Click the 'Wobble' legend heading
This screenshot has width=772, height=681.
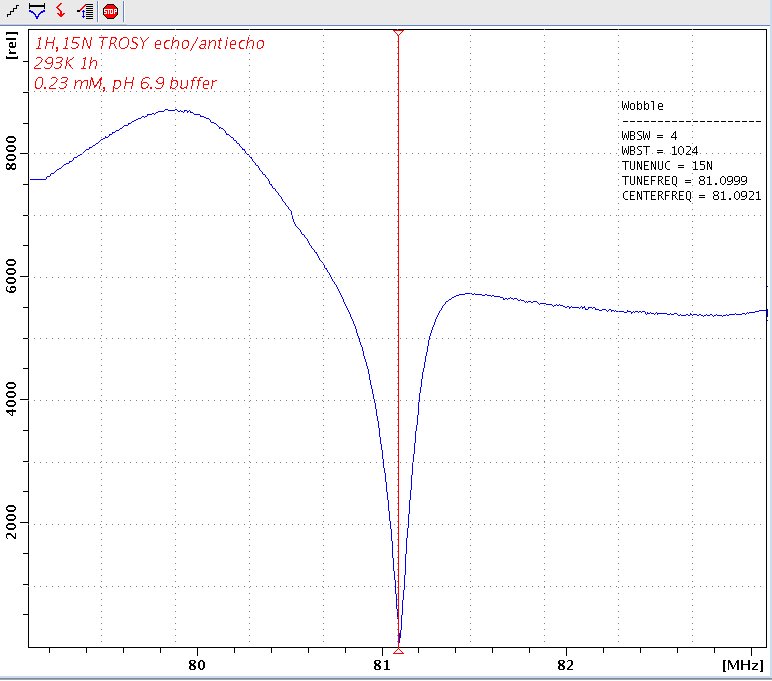click(x=642, y=106)
